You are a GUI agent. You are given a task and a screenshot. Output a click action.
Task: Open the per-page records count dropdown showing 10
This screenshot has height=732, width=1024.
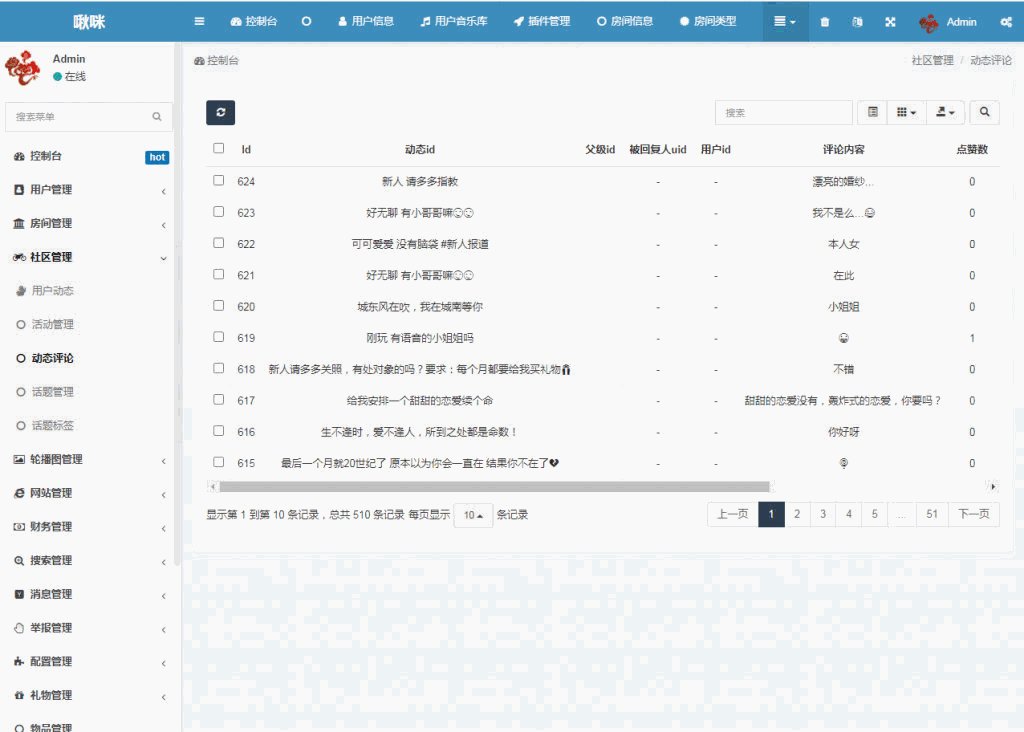(472, 515)
